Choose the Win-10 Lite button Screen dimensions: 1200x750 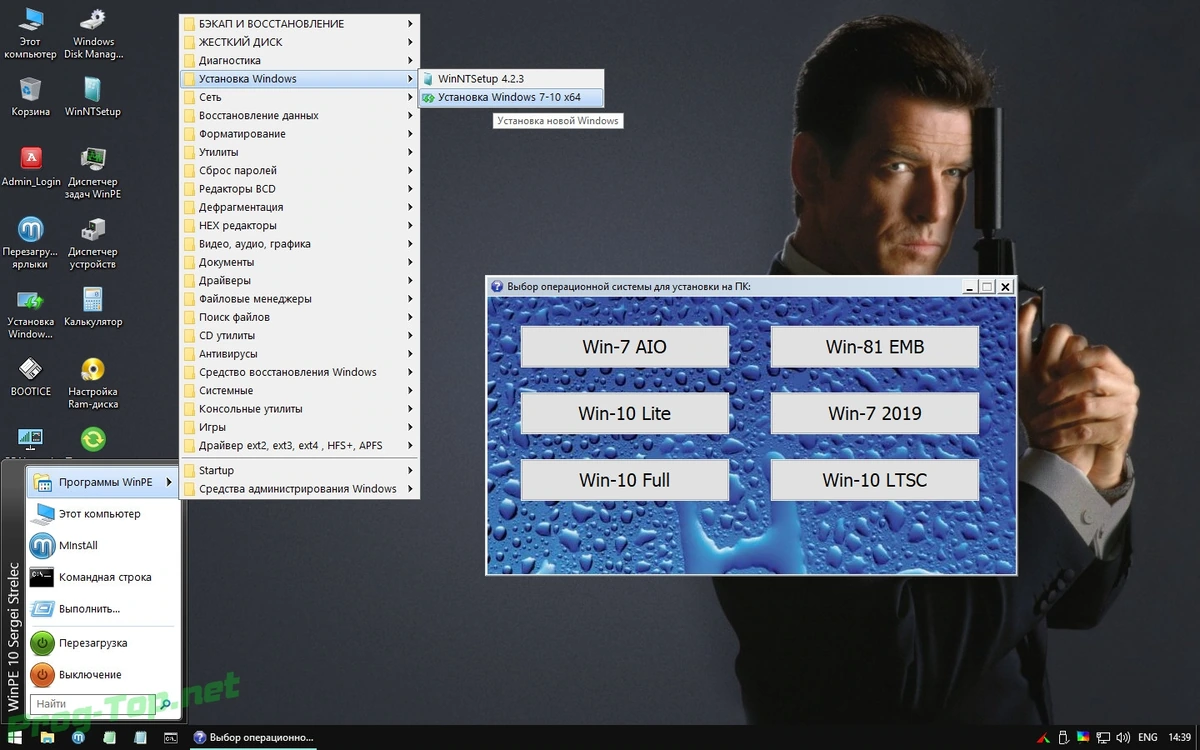point(624,413)
